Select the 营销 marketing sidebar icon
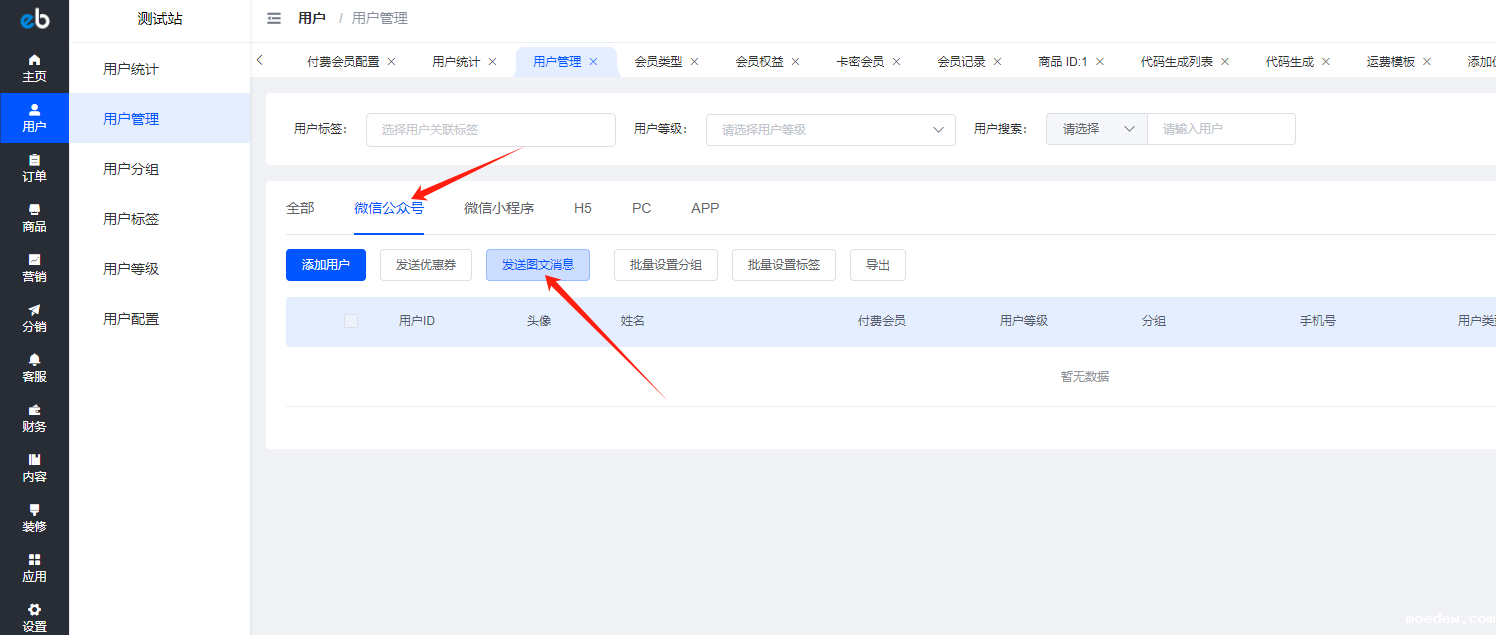 [34, 260]
